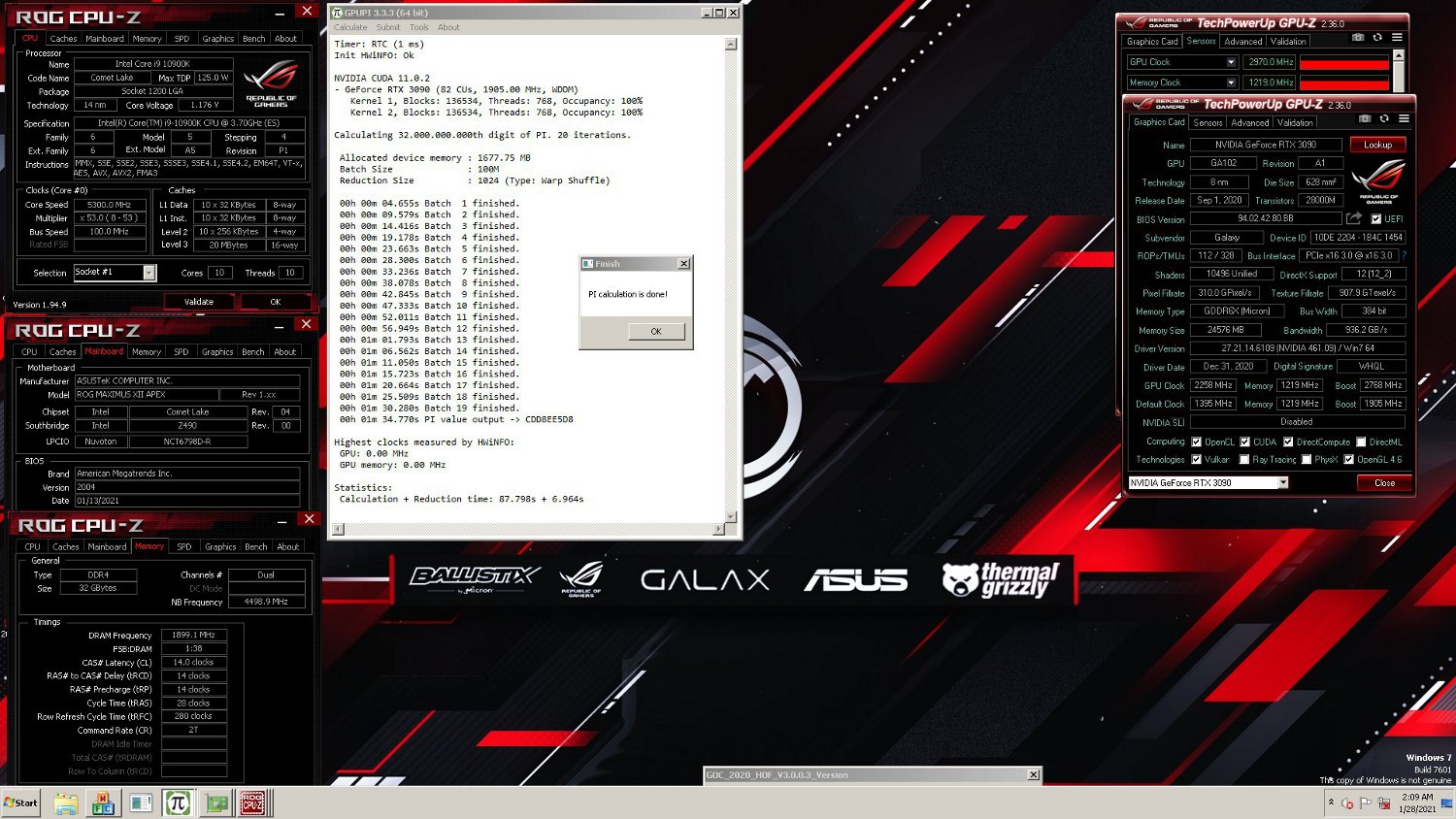Viewport: 1456px width, 819px height.
Task: Click the refresh icon in the back GPU-Z Sensors window
Action: point(1377,37)
